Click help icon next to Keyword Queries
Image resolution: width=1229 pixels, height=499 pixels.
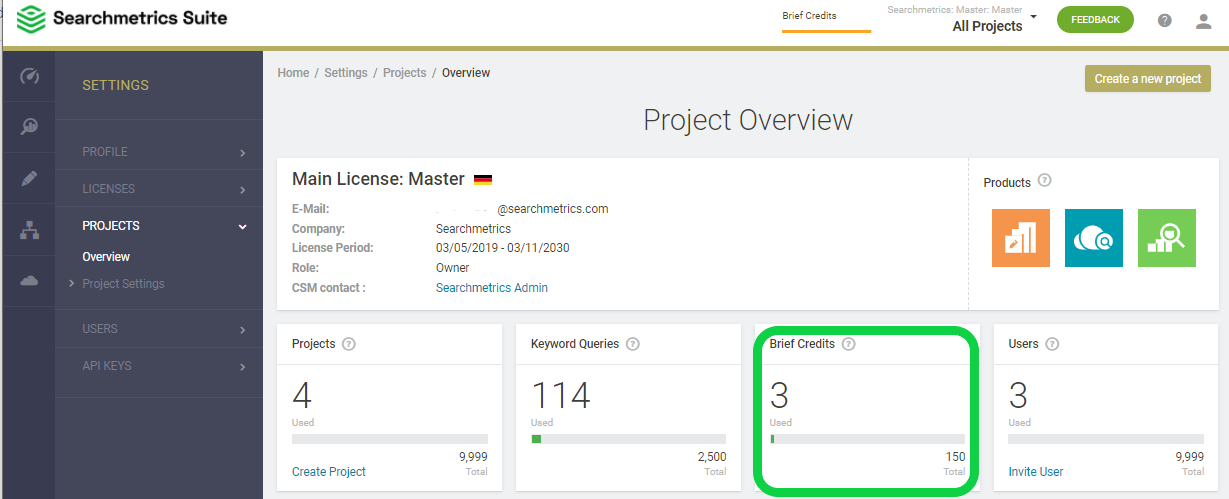[x=633, y=344]
